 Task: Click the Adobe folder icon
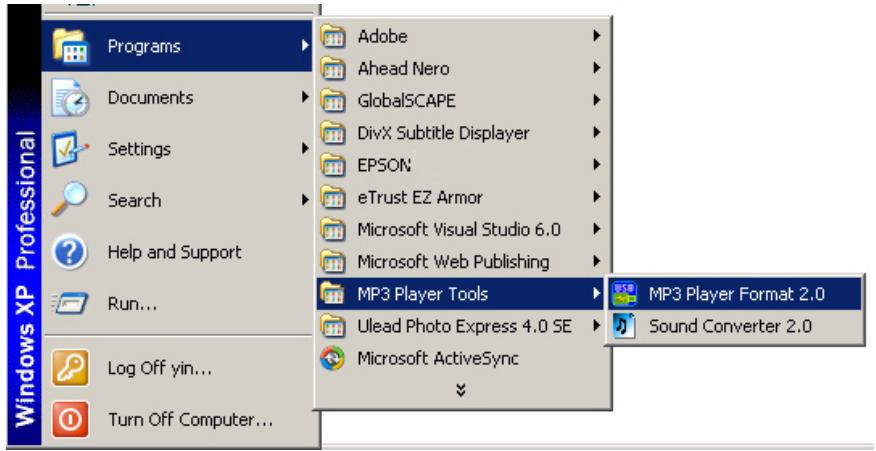tap(333, 37)
